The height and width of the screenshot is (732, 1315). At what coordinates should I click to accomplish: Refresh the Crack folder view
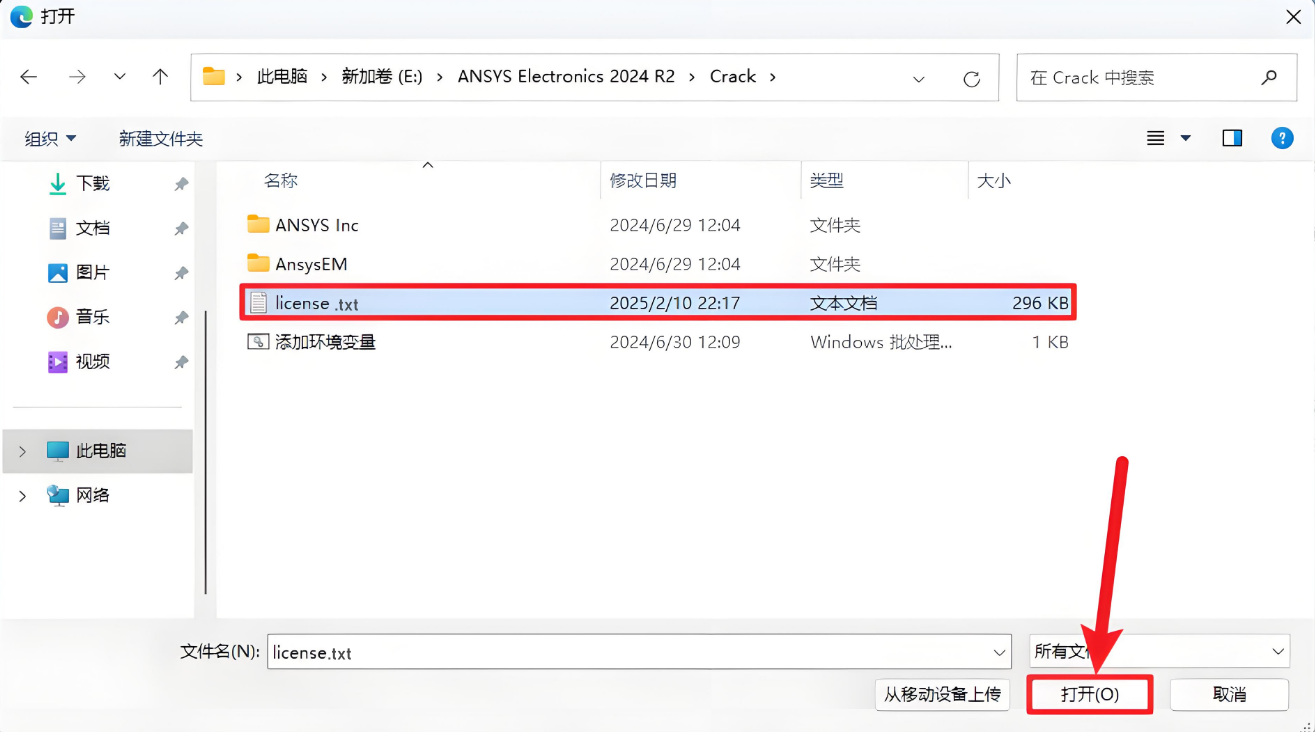coord(971,79)
